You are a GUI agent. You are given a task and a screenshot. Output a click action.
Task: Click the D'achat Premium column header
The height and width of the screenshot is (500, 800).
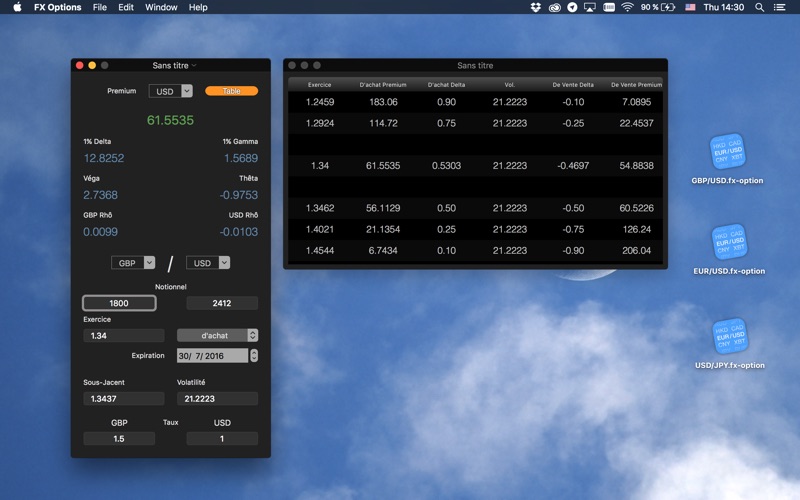[383, 85]
